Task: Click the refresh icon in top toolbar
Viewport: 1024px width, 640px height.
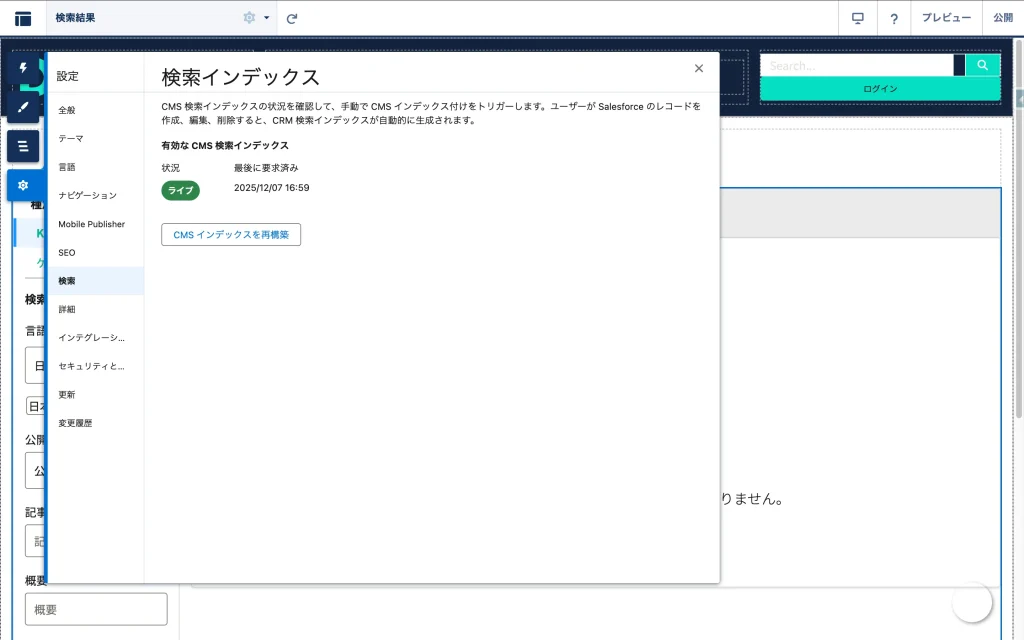Action: [292, 18]
